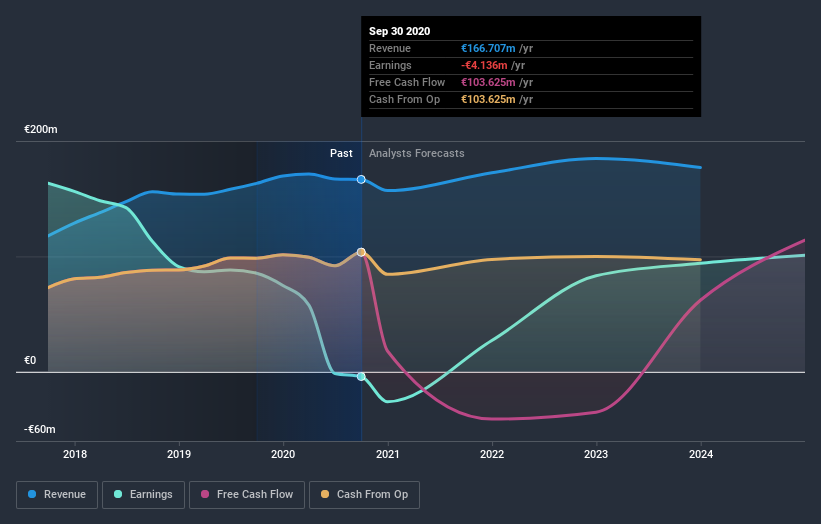Click the -€4.136m earnings value
Screen dimensions: 821x524
[484, 65]
